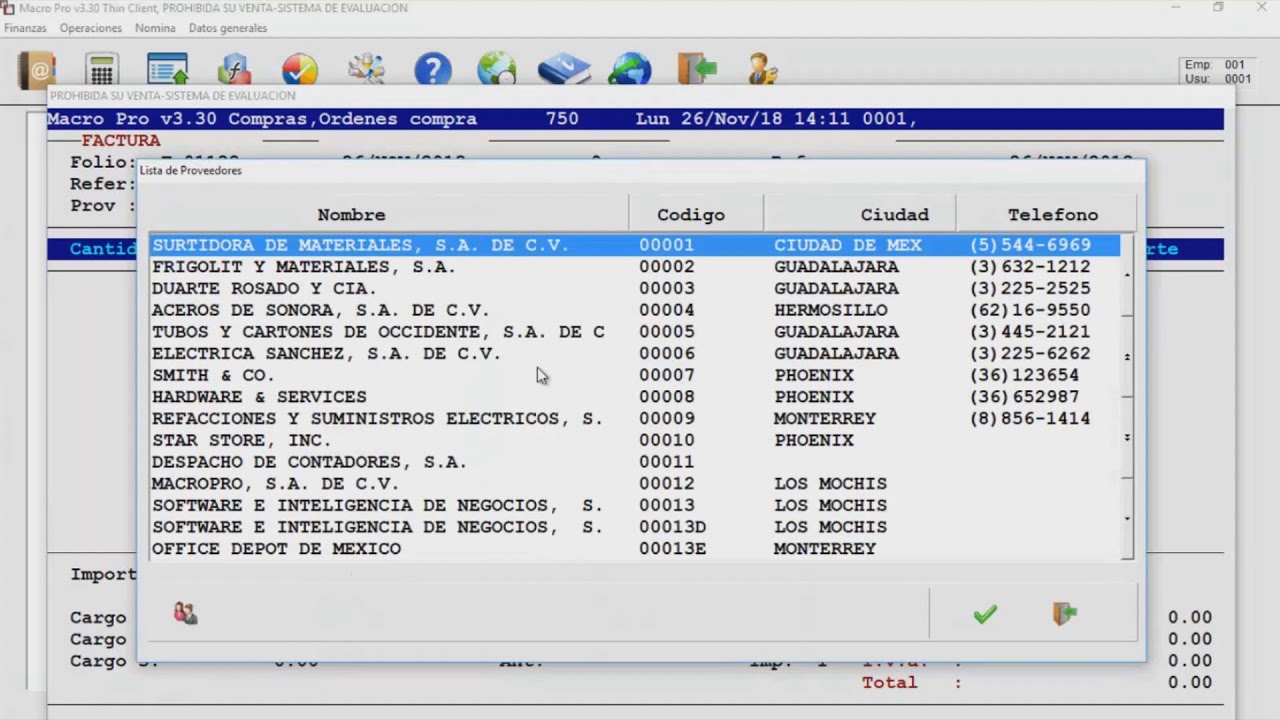Open the Nomina menu
Viewport: 1280px width, 720px height.
(155, 28)
